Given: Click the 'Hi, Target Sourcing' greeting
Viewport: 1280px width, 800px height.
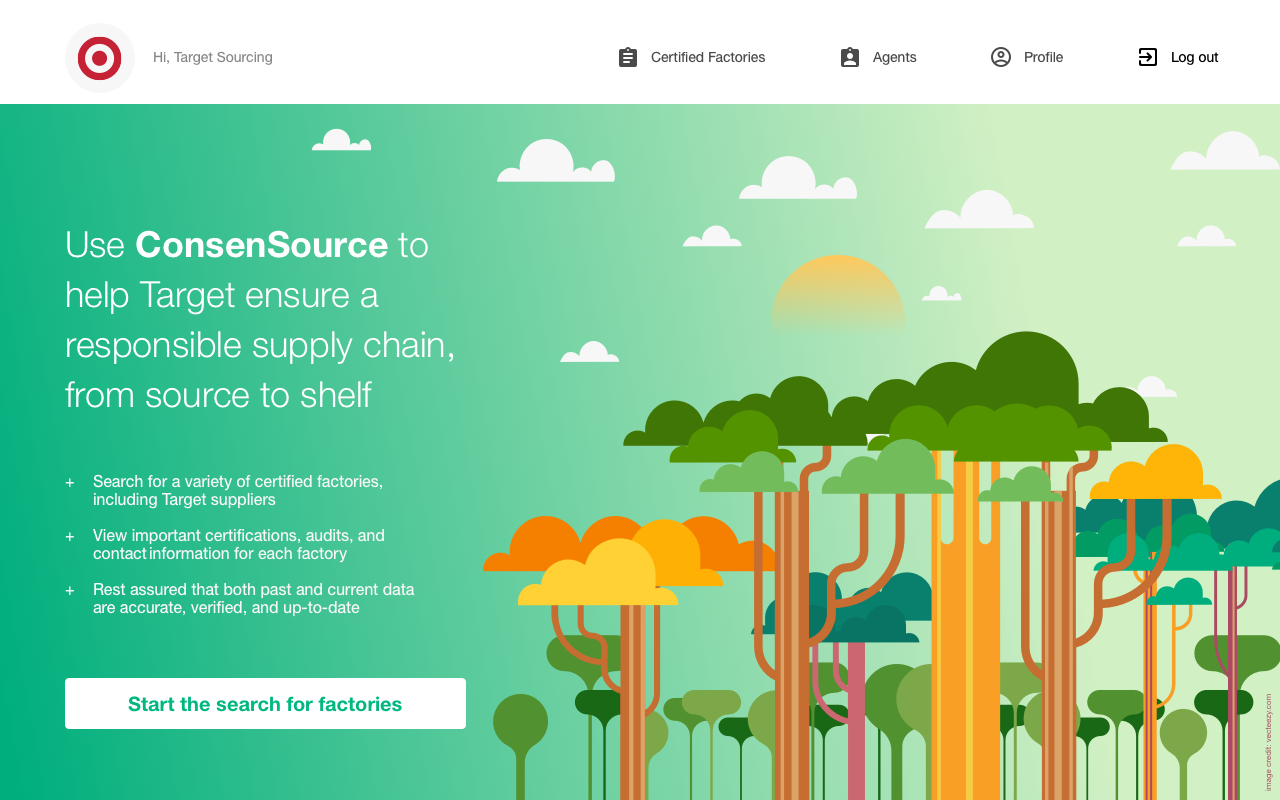Looking at the screenshot, I should (213, 57).
